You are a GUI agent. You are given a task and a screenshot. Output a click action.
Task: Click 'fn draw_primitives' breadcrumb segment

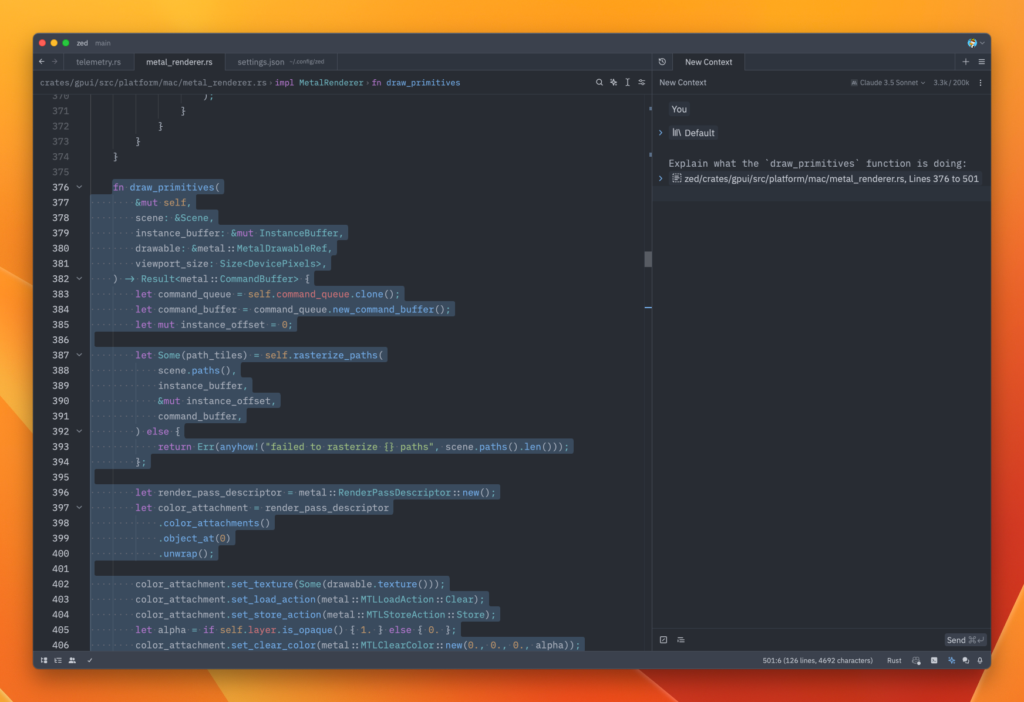click(416, 82)
